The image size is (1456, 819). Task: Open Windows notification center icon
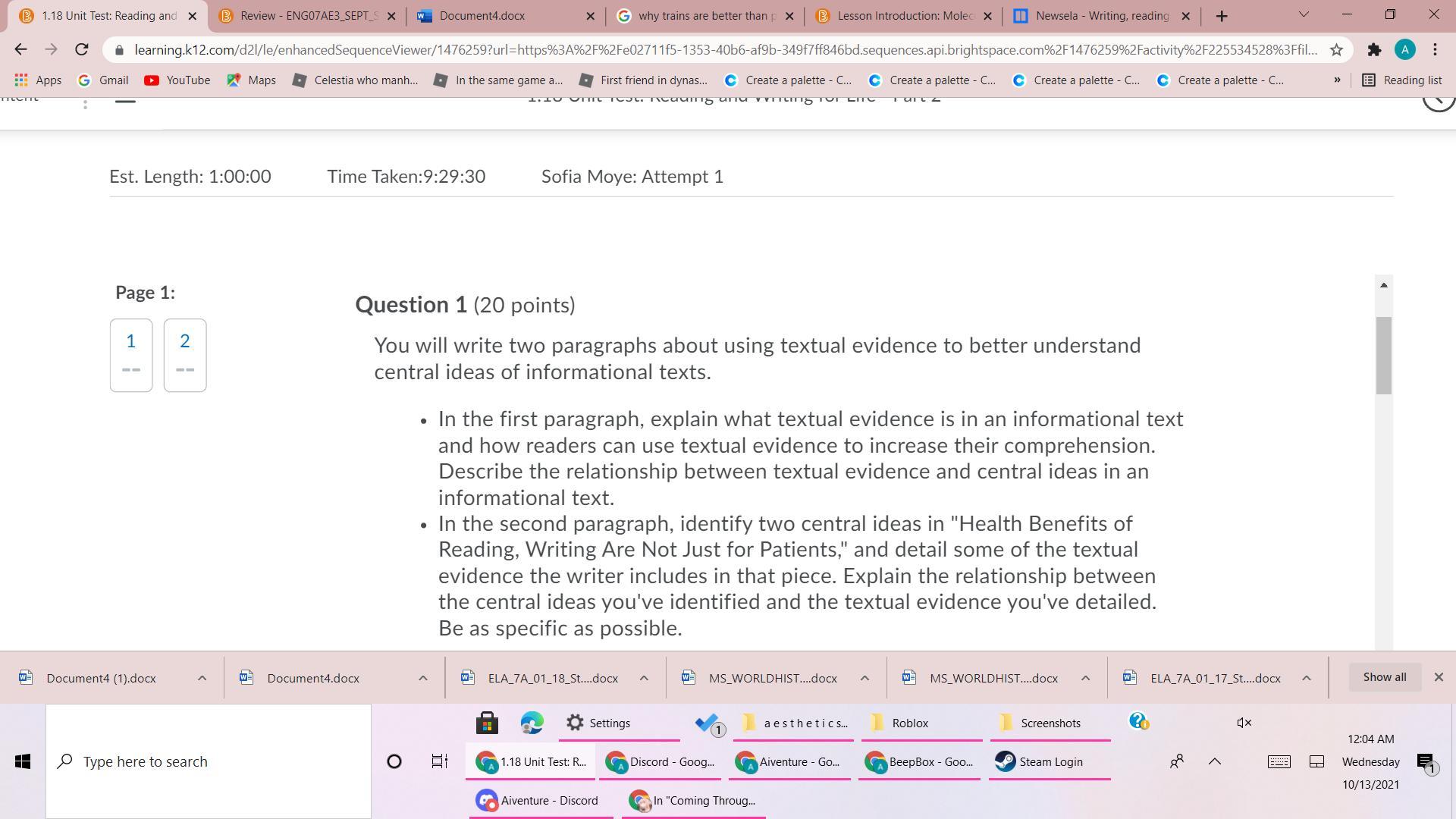coord(1425,763)
